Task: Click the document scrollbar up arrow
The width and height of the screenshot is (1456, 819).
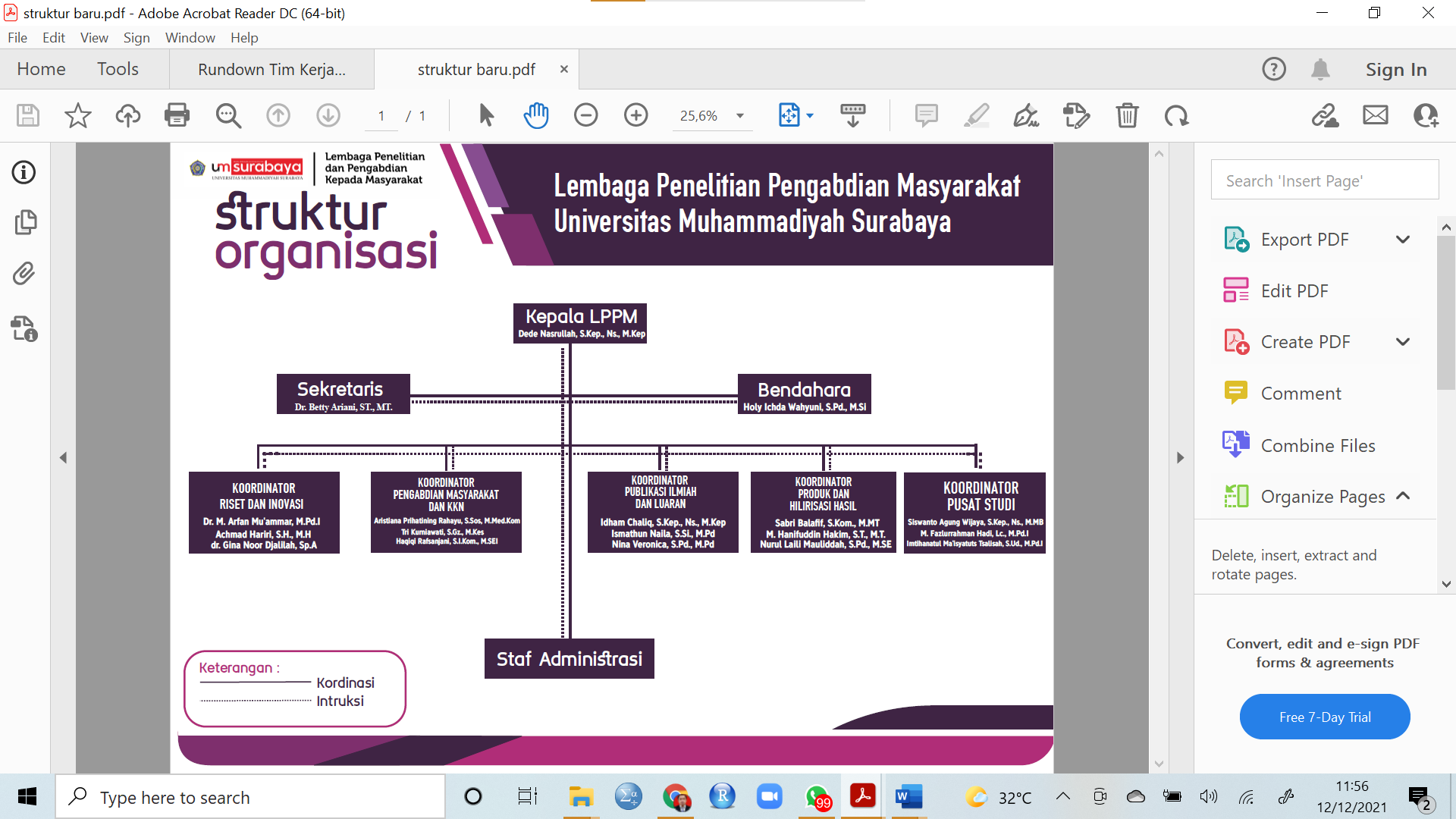Action: (x=1159, y=154)
